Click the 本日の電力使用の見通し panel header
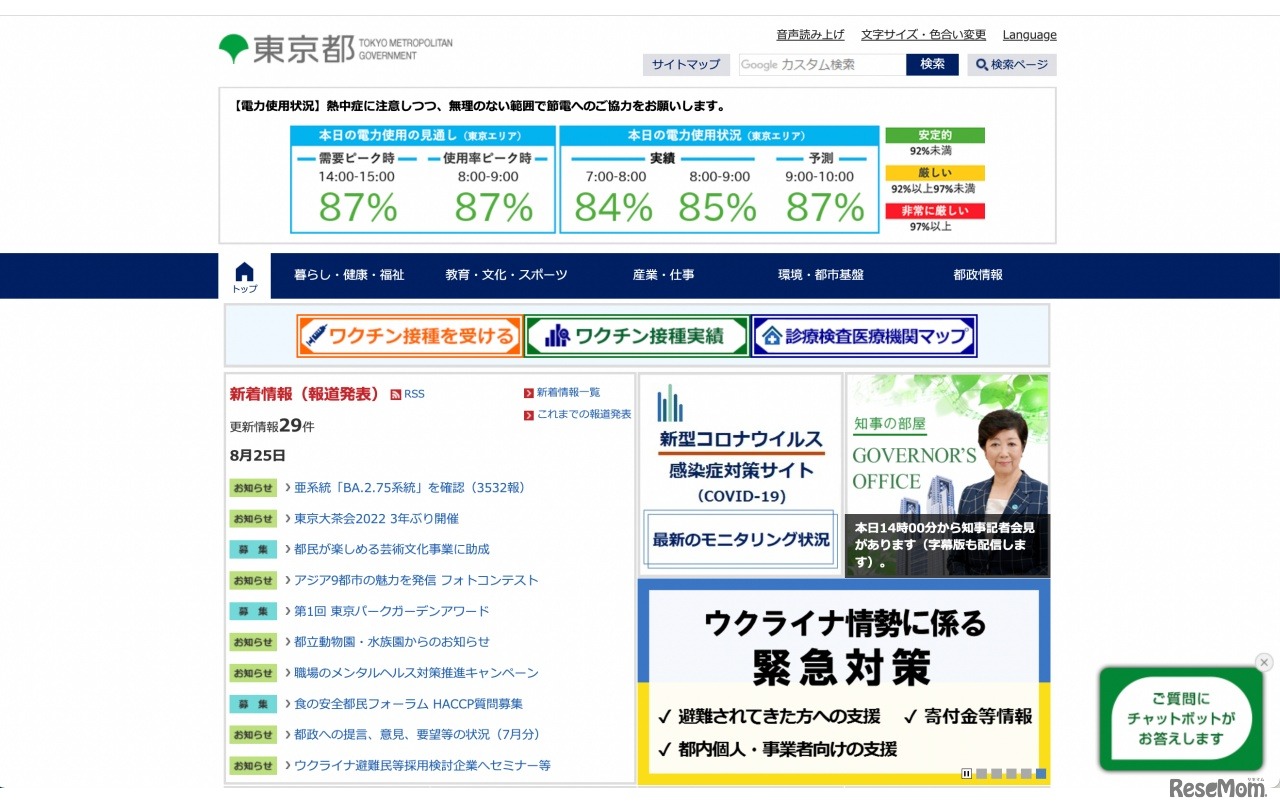Image resolution: width=1280 pixels, height=811 pixels. (x=423, y=135)
